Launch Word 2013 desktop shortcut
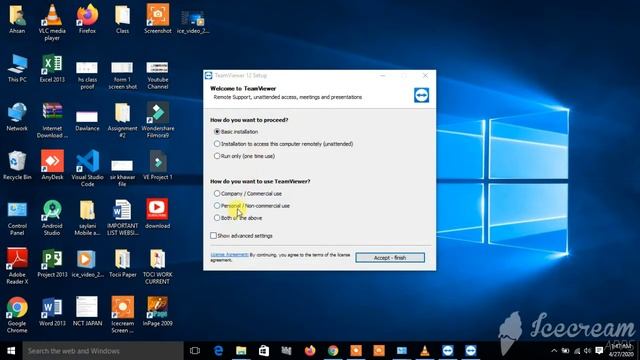 pyautogui.click(x=52, y=311)
